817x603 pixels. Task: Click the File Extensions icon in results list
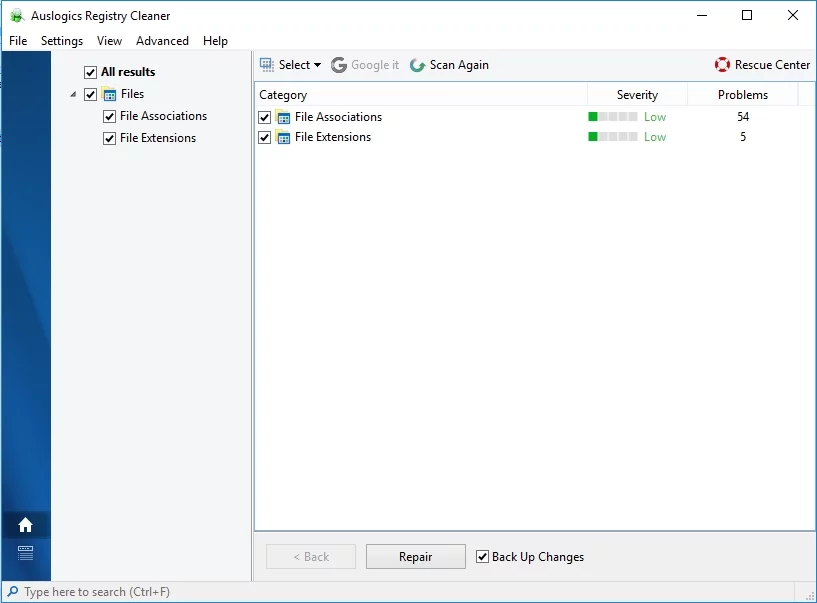[x=283, y=137]
